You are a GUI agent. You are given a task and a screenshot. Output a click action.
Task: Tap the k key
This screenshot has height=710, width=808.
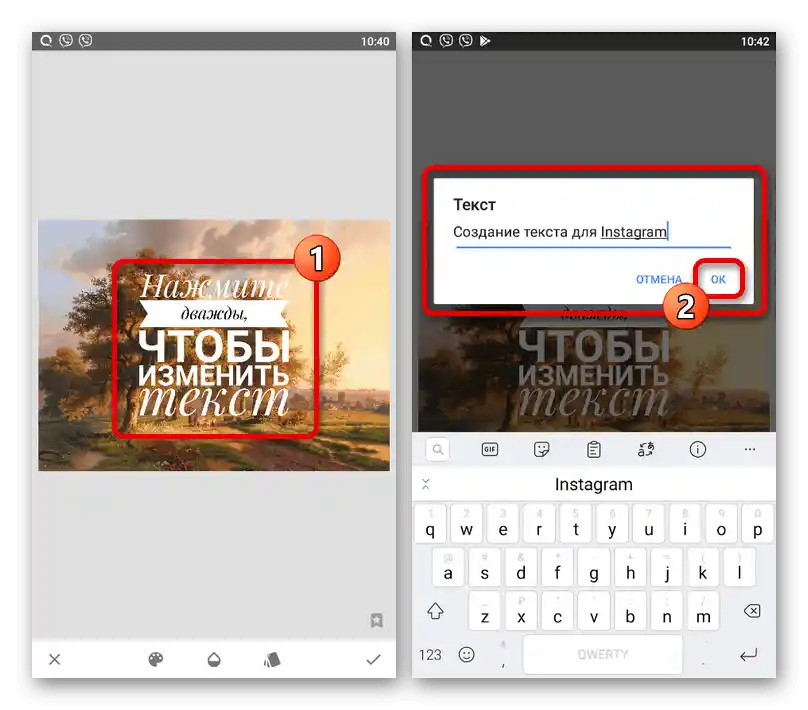coord(703,567)
